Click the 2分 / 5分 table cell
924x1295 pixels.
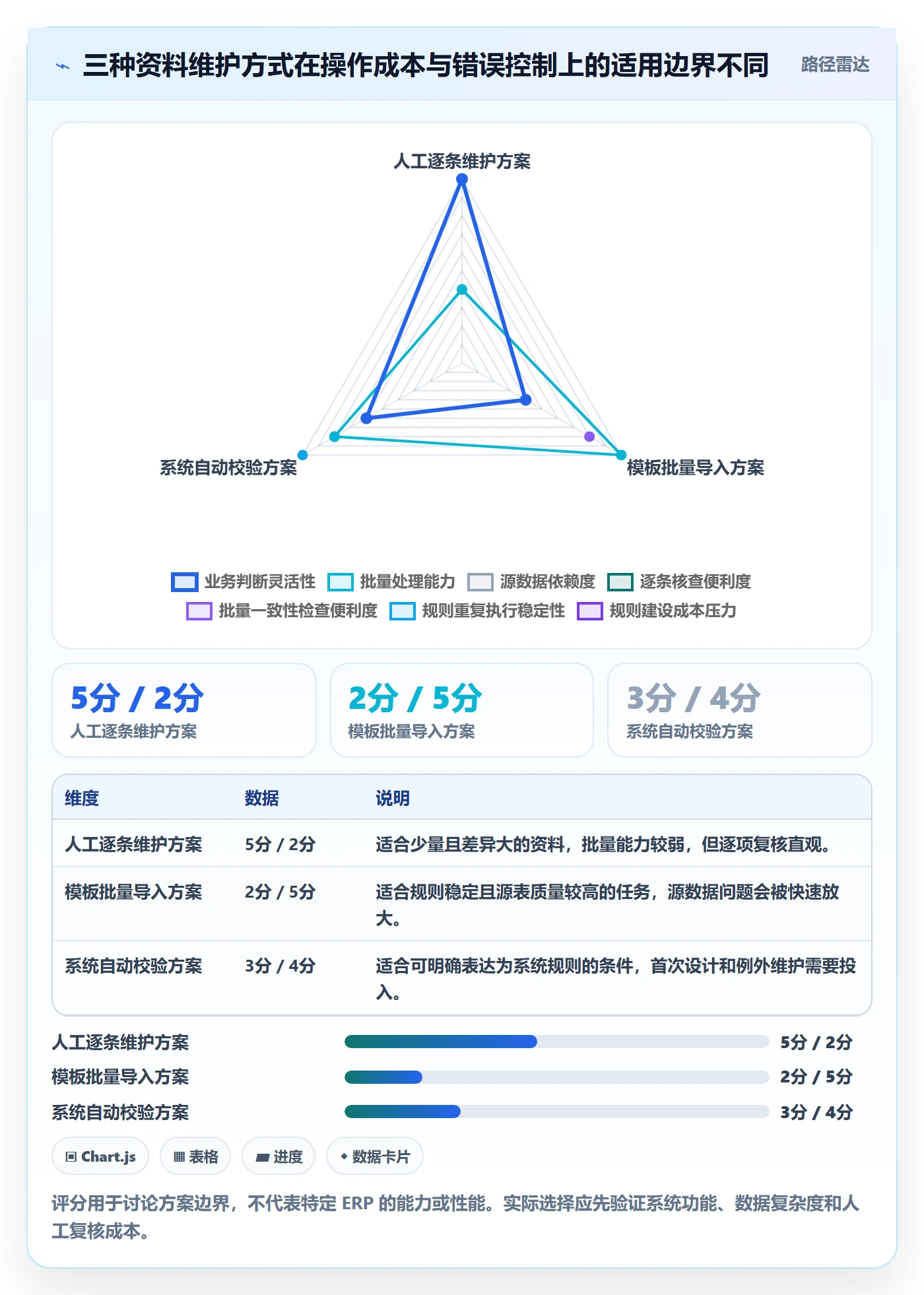pos(280,892)
